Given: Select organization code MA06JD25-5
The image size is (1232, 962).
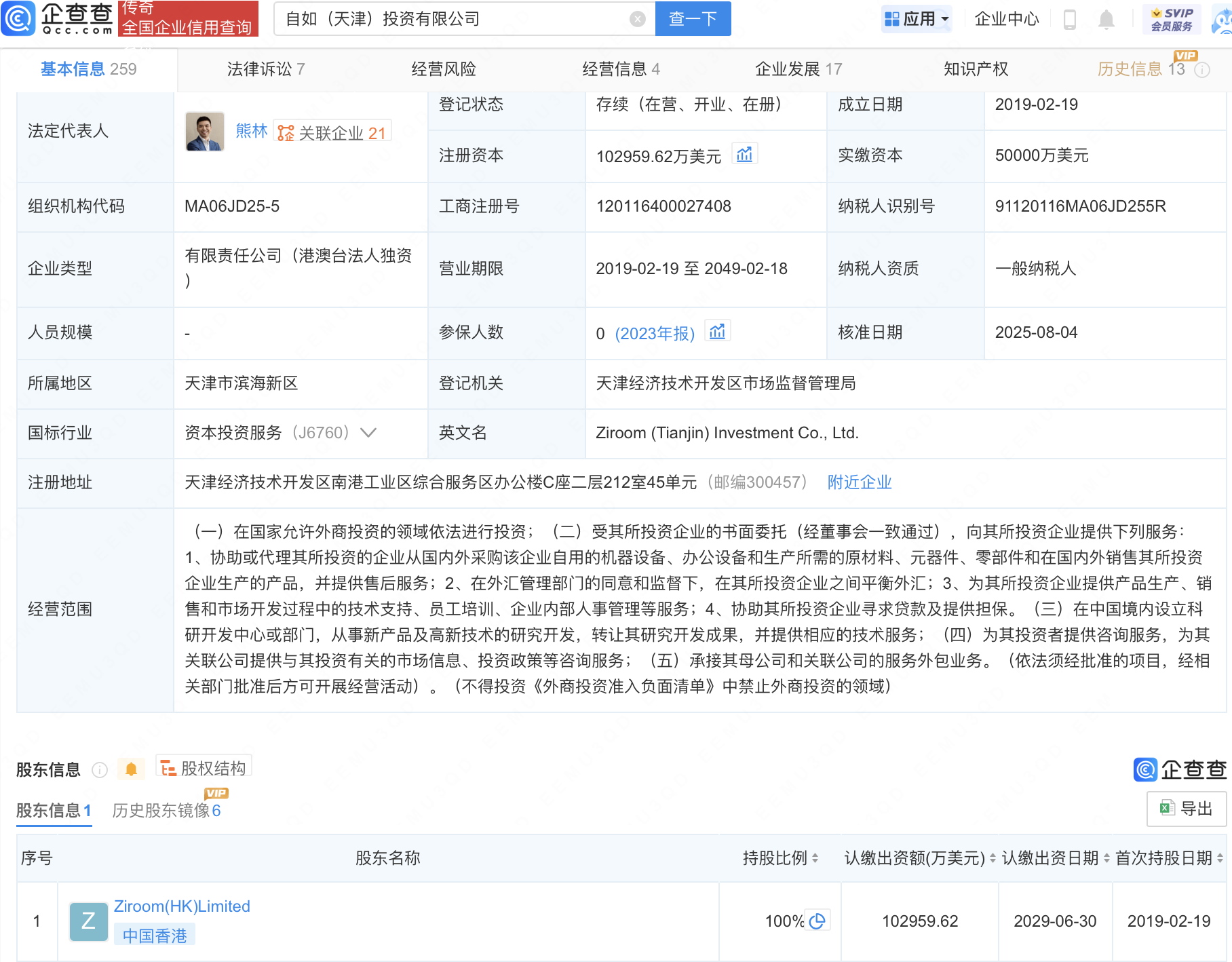Looking at the screenshot, I should pos(232,206).
